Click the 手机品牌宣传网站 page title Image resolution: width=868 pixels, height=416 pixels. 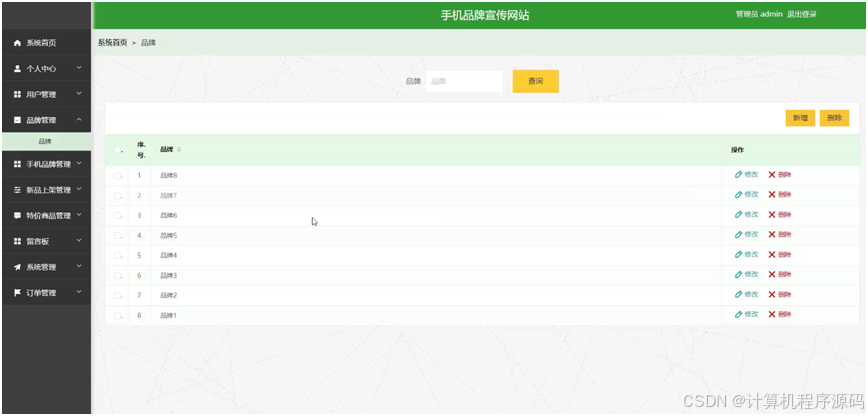pos(485,16)
